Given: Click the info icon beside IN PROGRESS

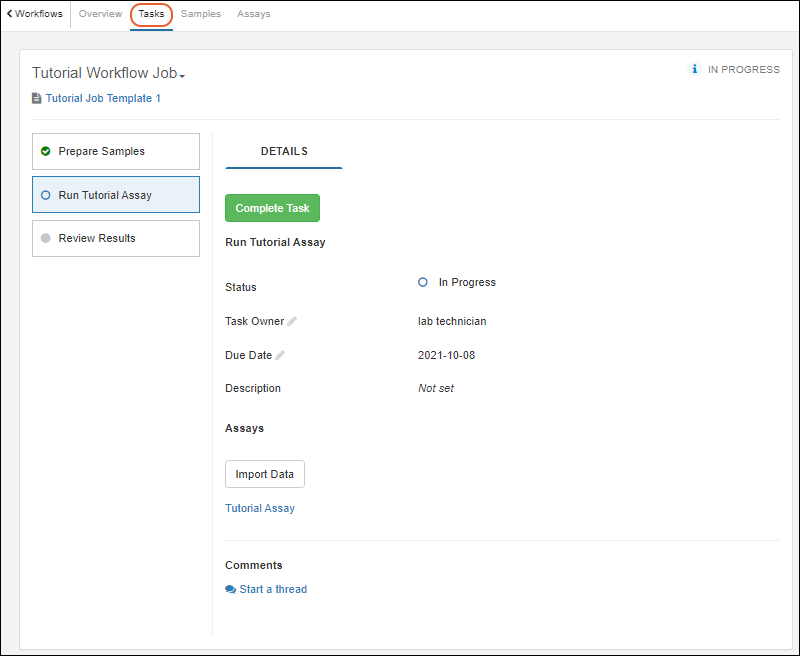Looking at the screenshot, I should (x=695, y=70).
